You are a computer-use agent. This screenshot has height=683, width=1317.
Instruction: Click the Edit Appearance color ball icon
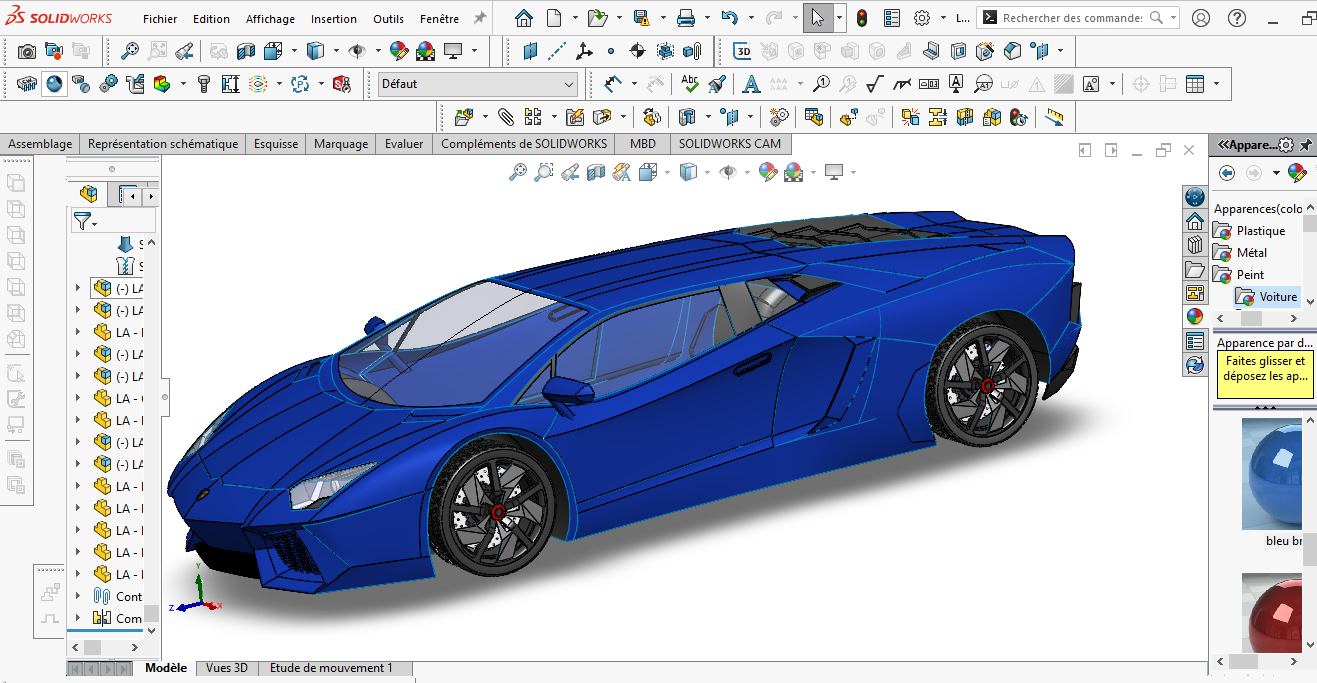pyautogui.click(x=768, y=172)
